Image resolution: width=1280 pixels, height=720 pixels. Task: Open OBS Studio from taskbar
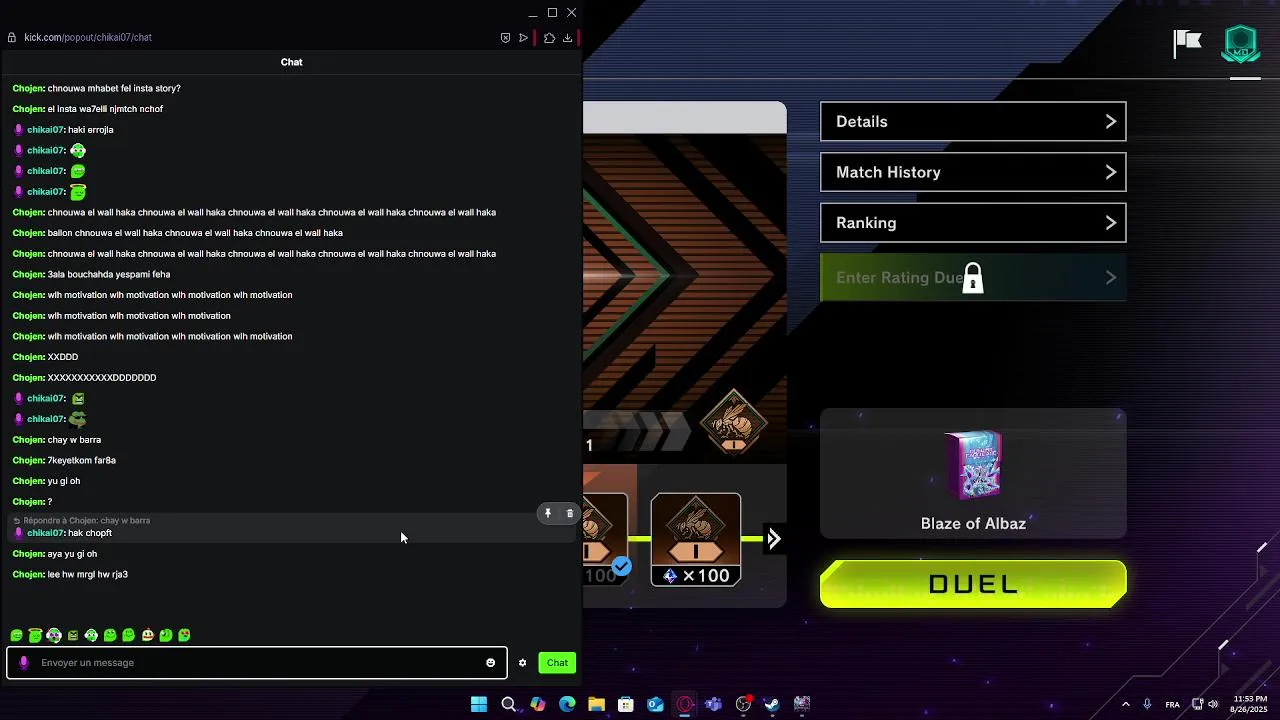[x=743, y=704]
